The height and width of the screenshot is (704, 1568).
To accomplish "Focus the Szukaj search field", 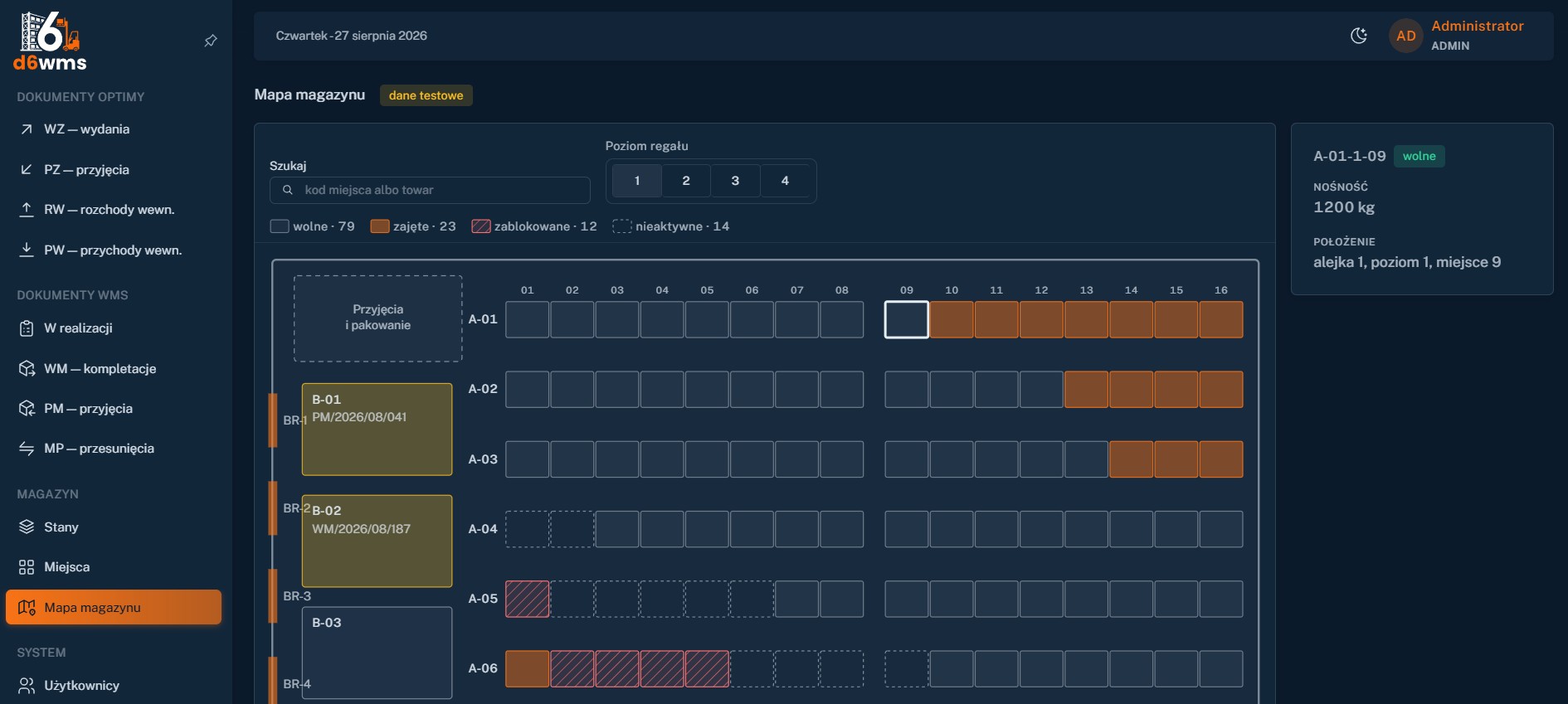I will click(x=430, y=190).
